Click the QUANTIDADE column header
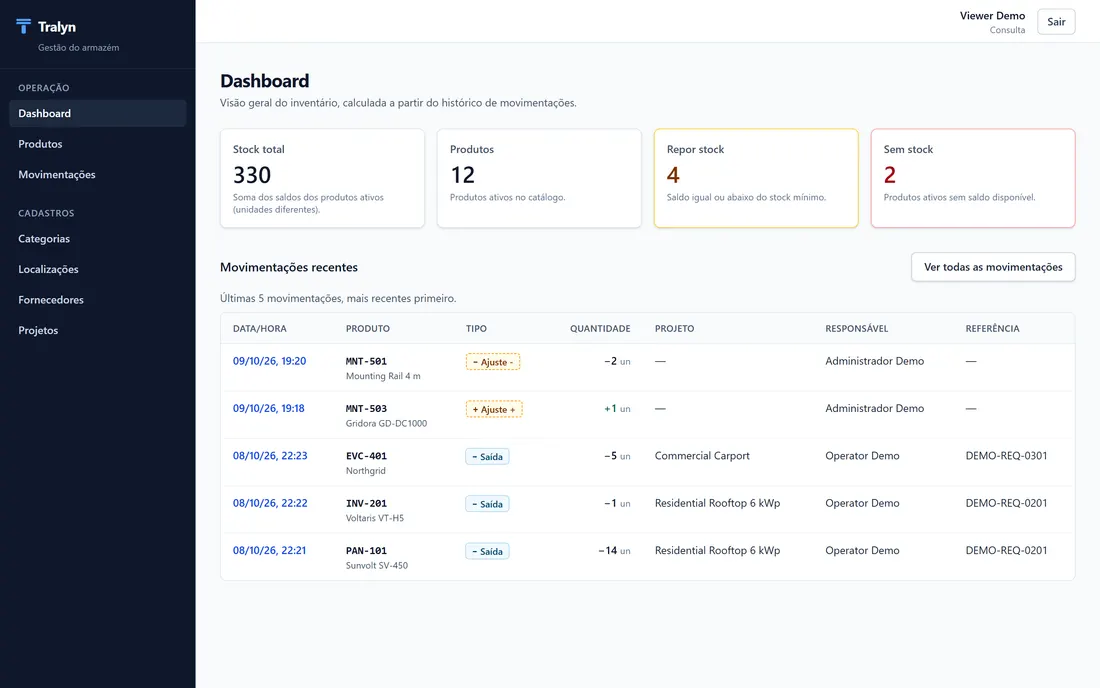 coord(600,328)
